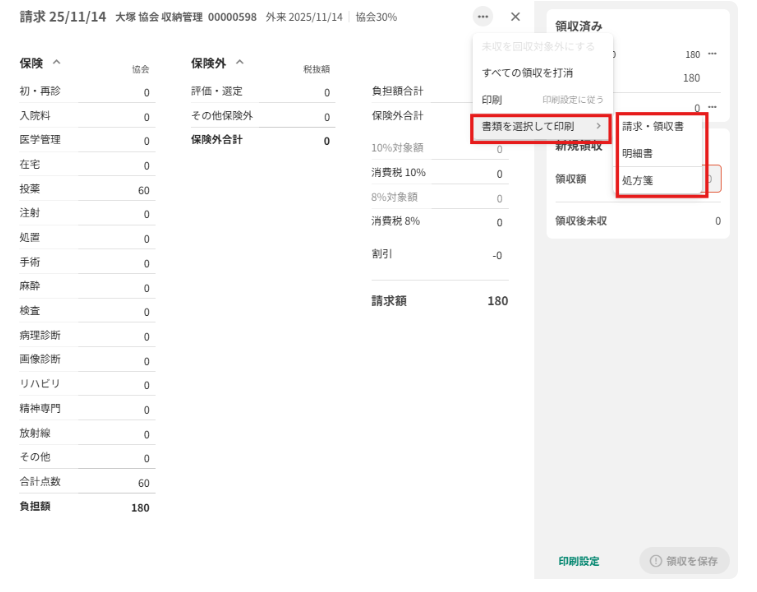757x592 pixels.
Task: Click the 印刷設定 link
Action: 579,561
